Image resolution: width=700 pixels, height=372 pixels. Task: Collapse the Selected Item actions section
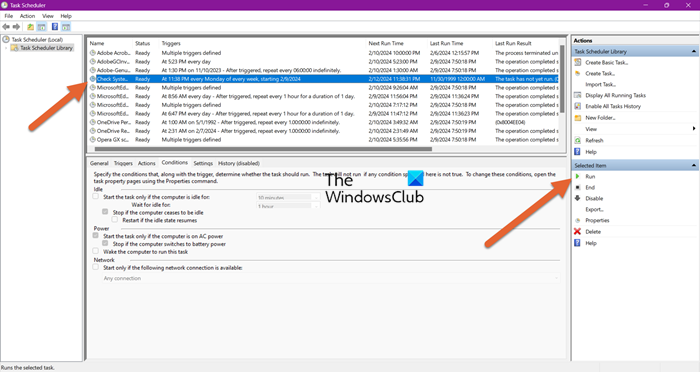pos(693,165)
